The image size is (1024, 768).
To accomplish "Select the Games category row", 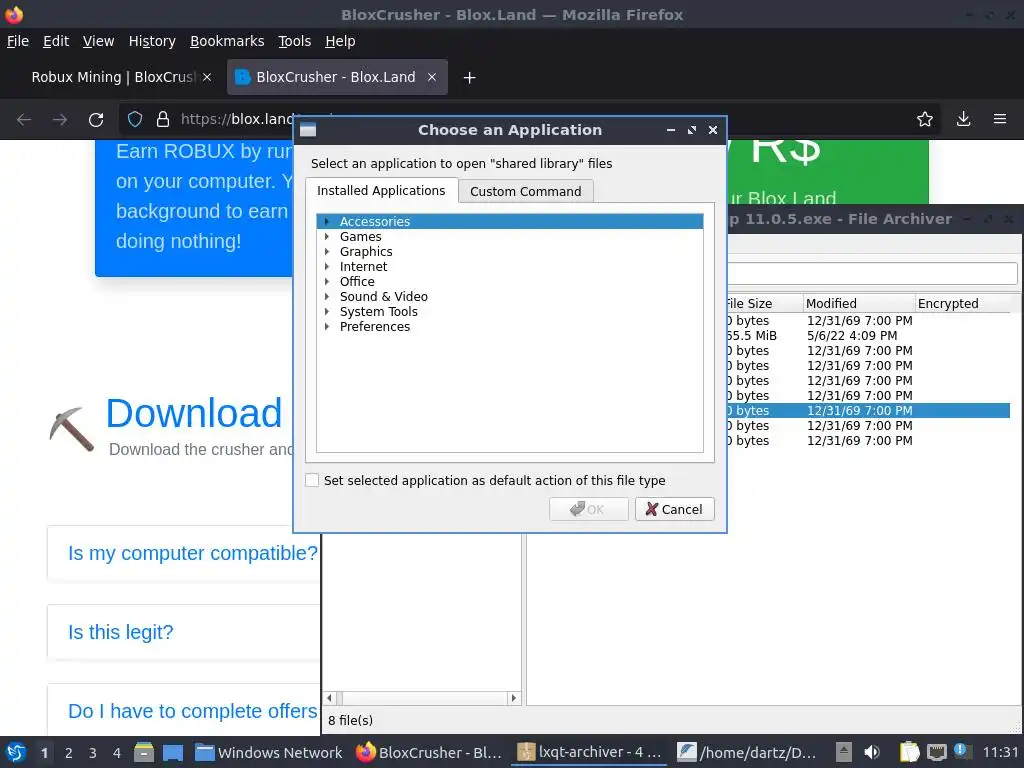I will click(509, 236).
